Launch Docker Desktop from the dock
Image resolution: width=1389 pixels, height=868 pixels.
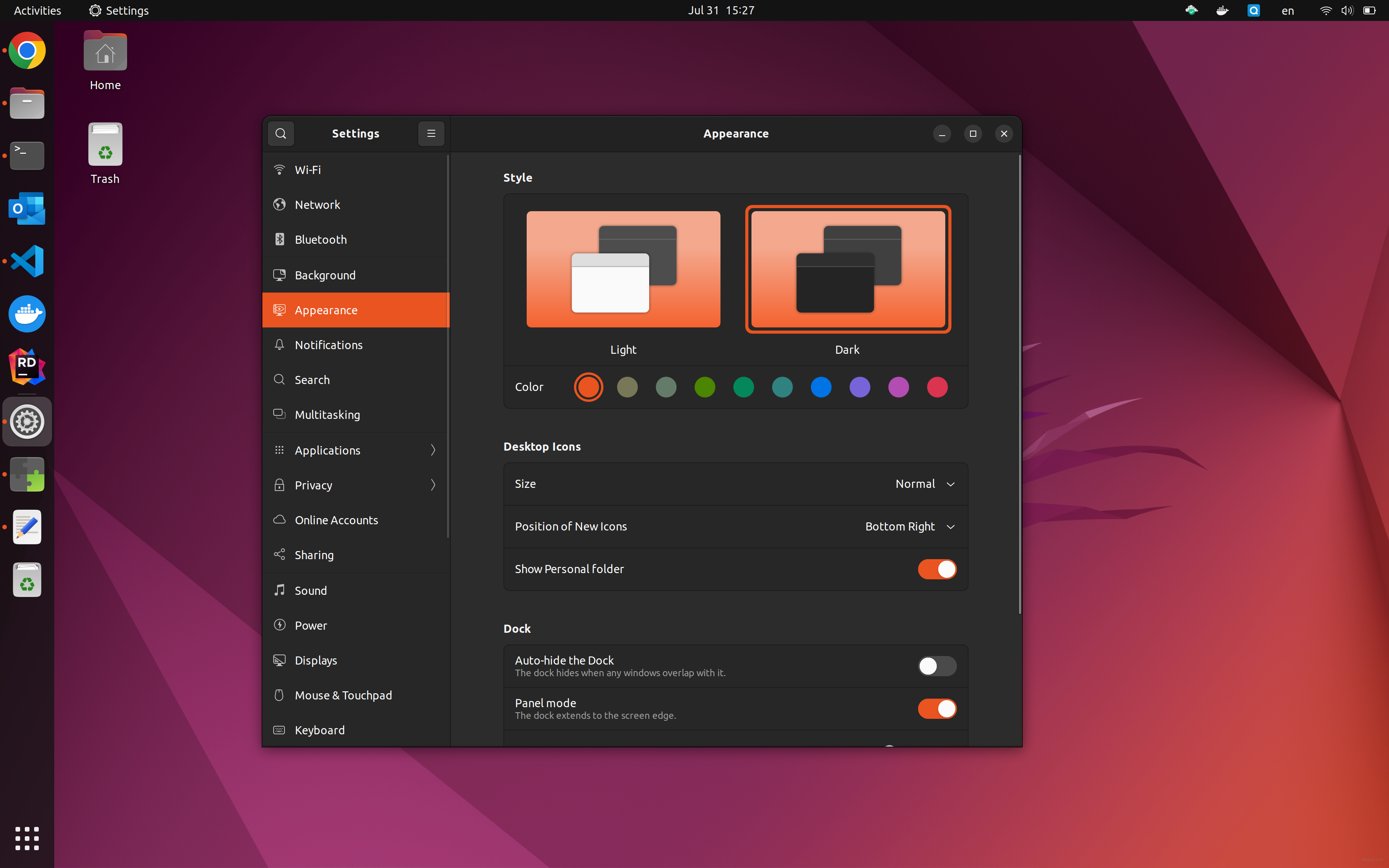coord(27,314)
